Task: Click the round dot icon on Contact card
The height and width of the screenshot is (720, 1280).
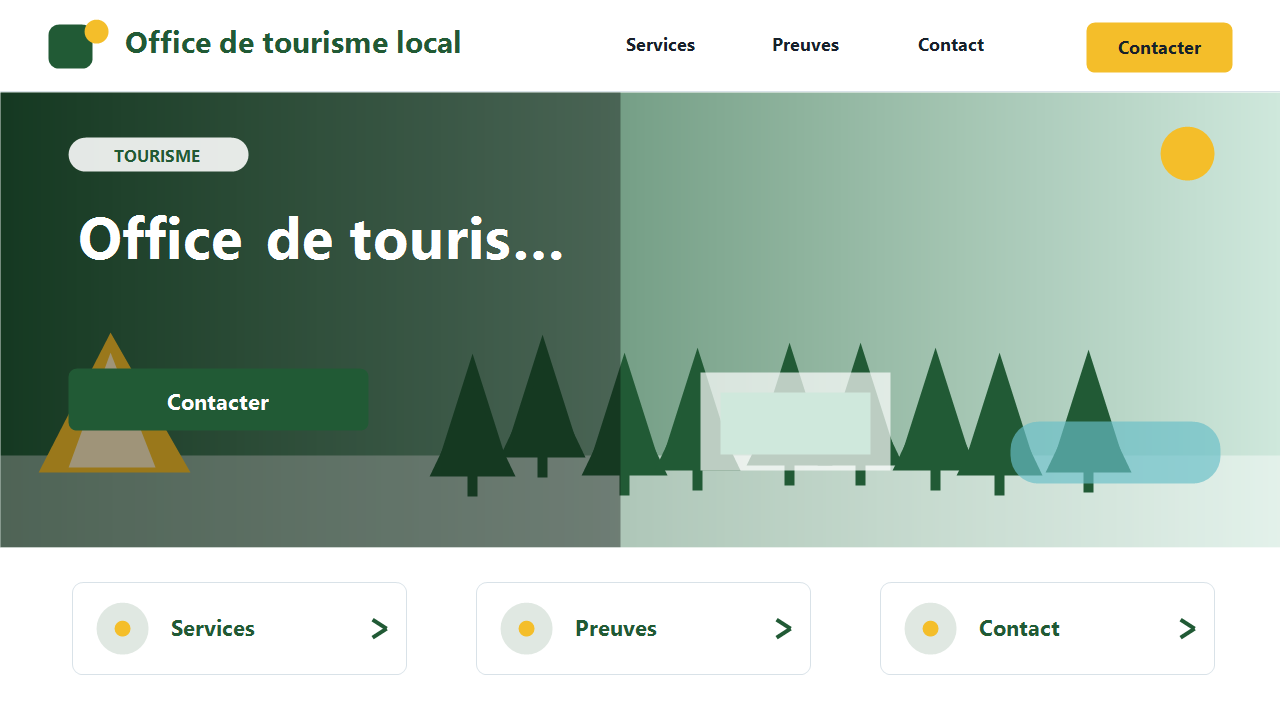Action: click(930, 629)
